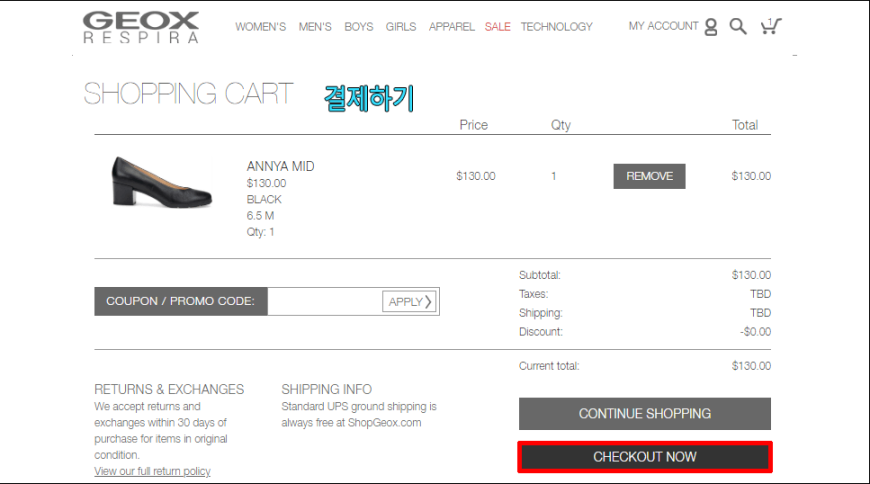Go to the GIRLS section

coord(401,27)
